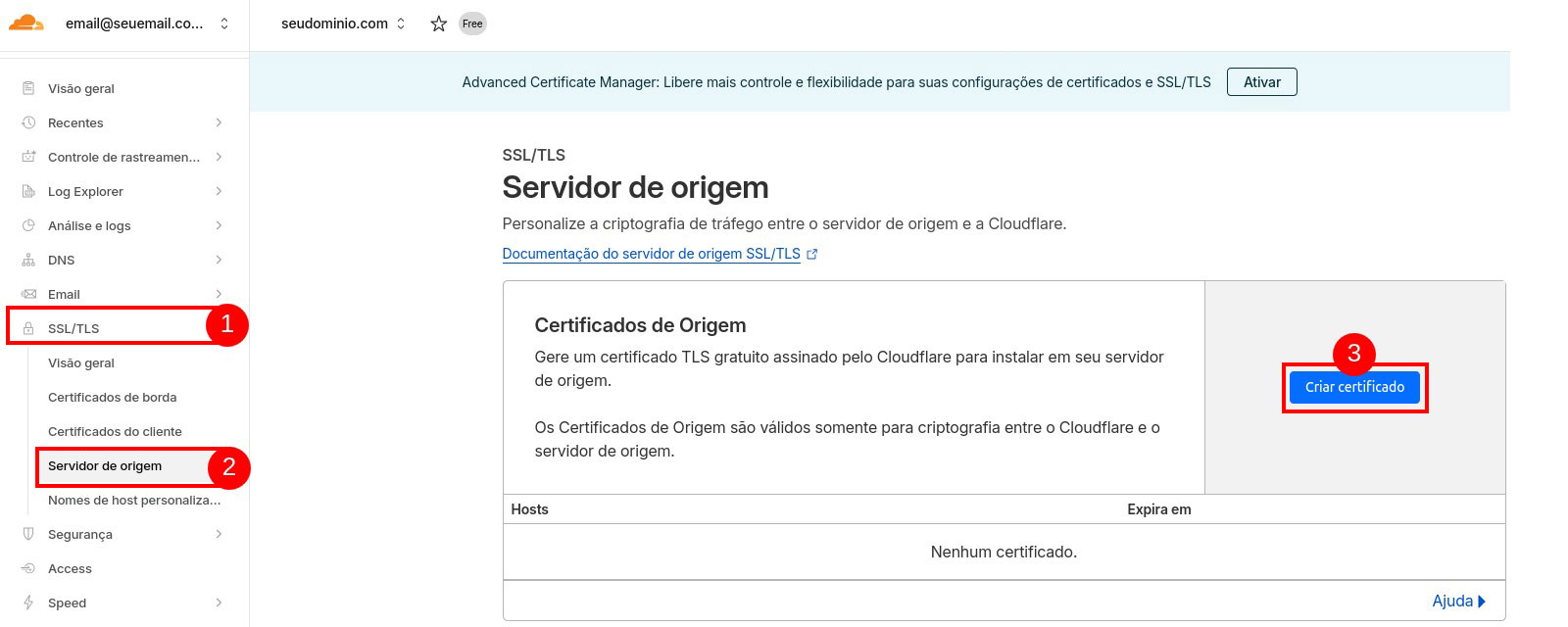Click the DNS network icon
This screenshot has width=1568, height=627.
point(28,260)
